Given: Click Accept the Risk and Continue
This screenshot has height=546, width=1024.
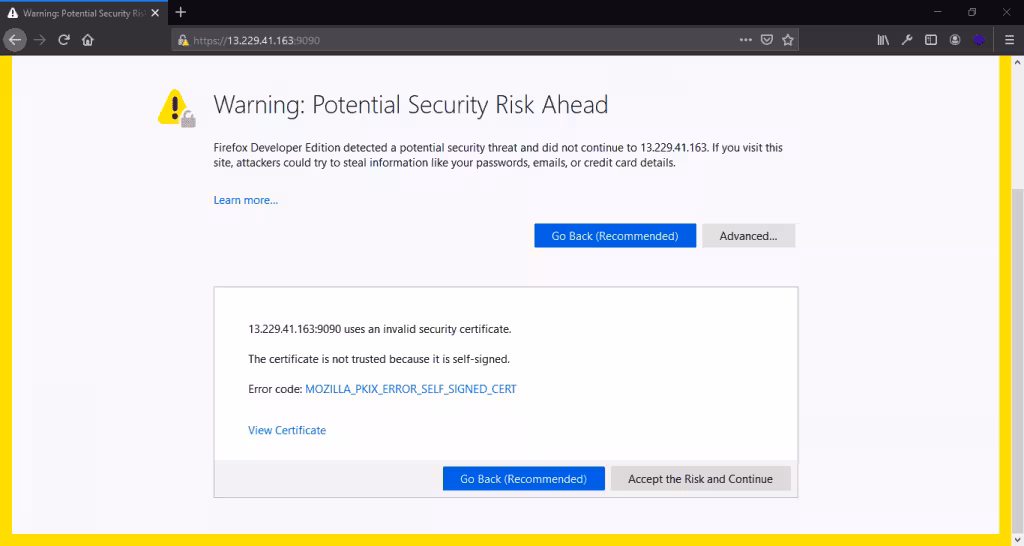Looking at the screenshot, I should (x=700, y=479).
